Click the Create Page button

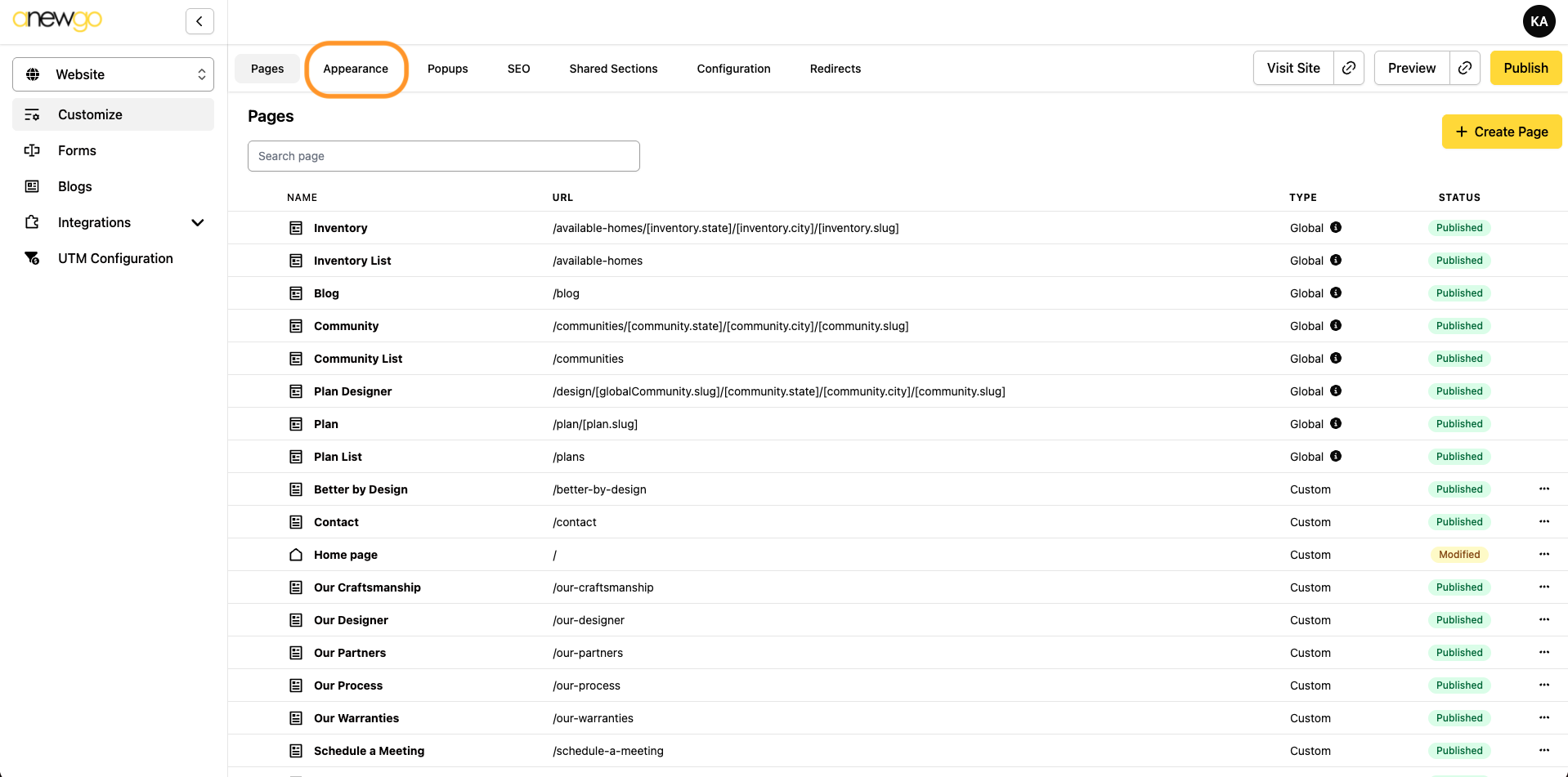1501,132
